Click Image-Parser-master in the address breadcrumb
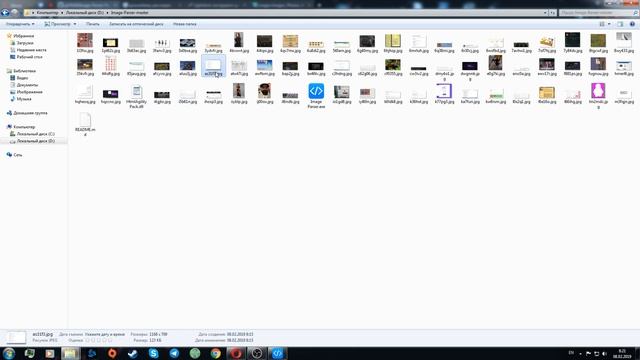The image size is (640, 360). pyautogui.click(x=129, y=13)
